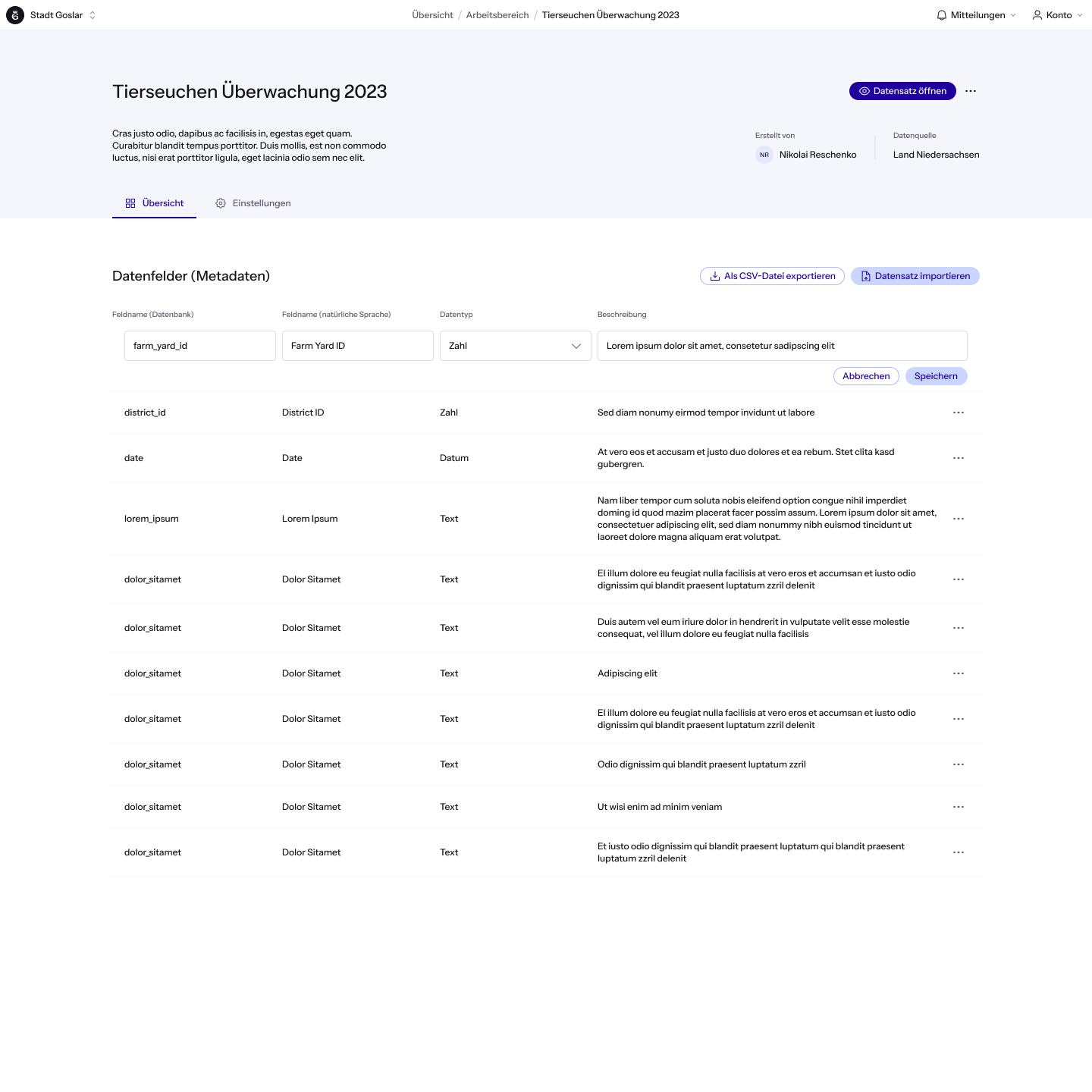This screenshot has height=1092, width=1092.
Task: Expand the Stadt Goslar organization switcher
Action: [x=93, y=15]
